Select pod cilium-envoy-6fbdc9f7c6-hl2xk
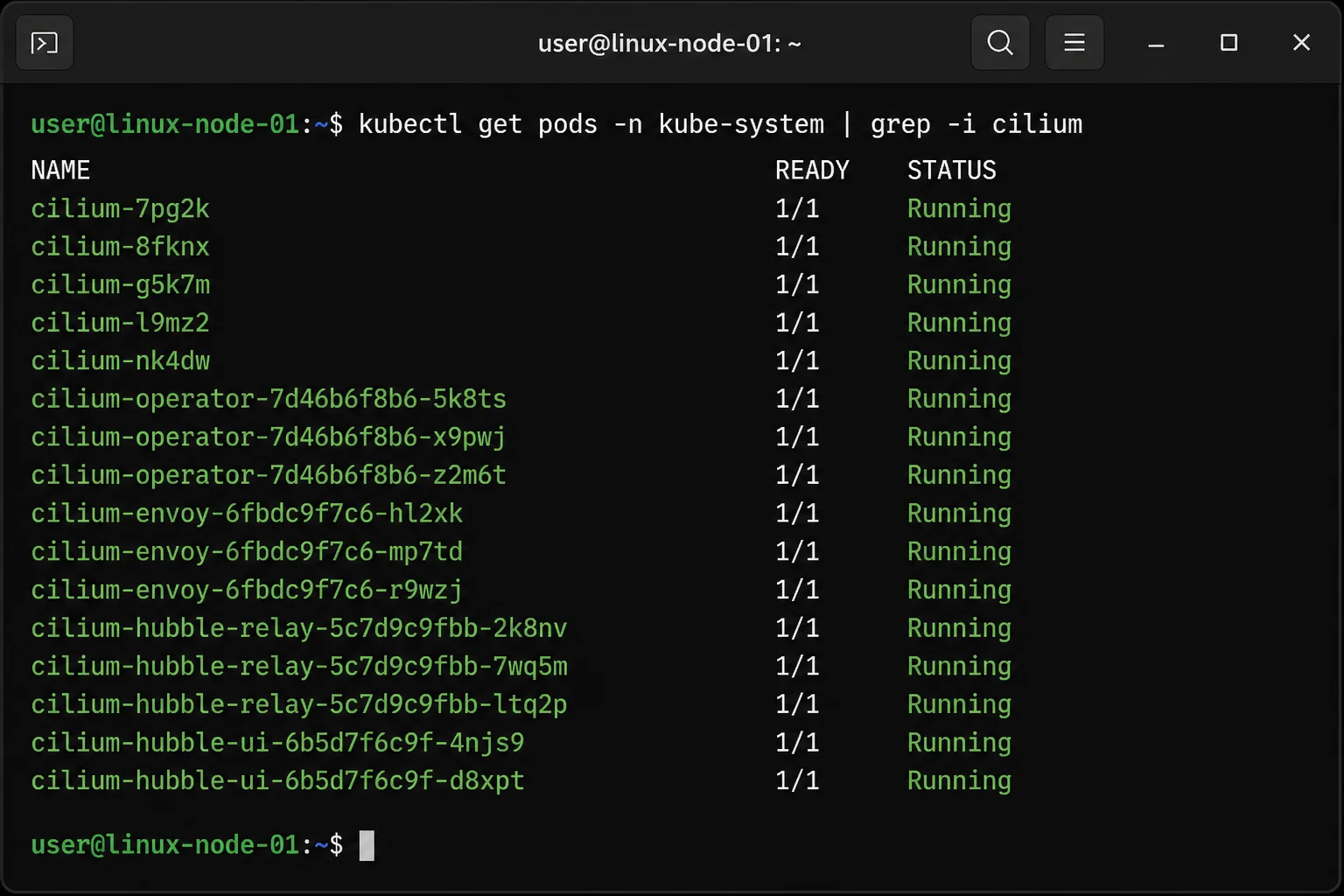This screenshot has height=896, width=1344. pos(247,514)
